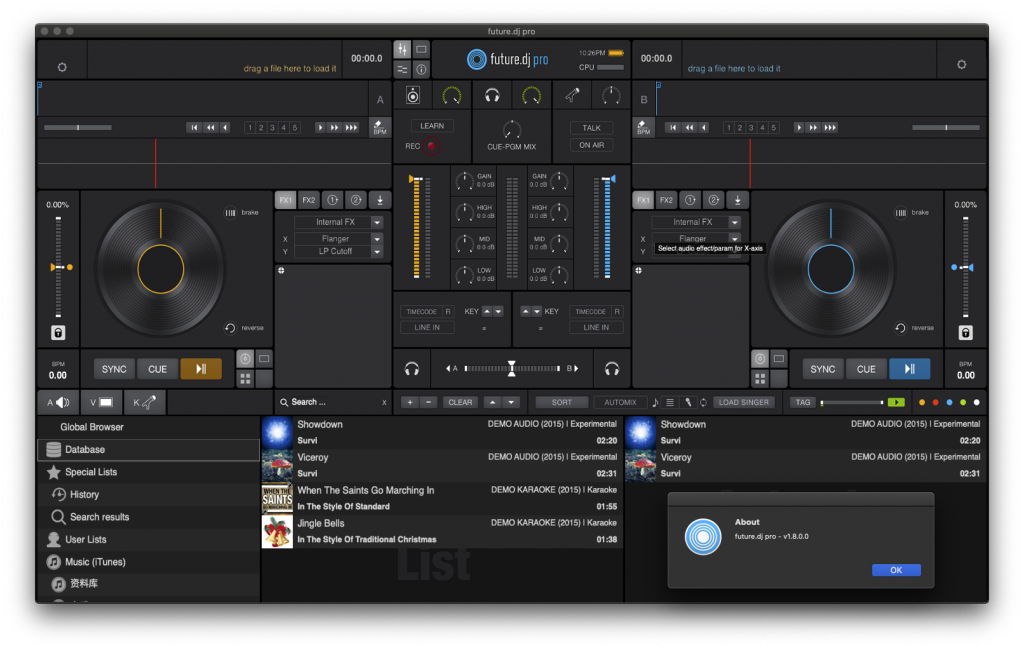Enable brake on deck A
The height and width of the screenshot is (650, 1024).
(231, 213)
